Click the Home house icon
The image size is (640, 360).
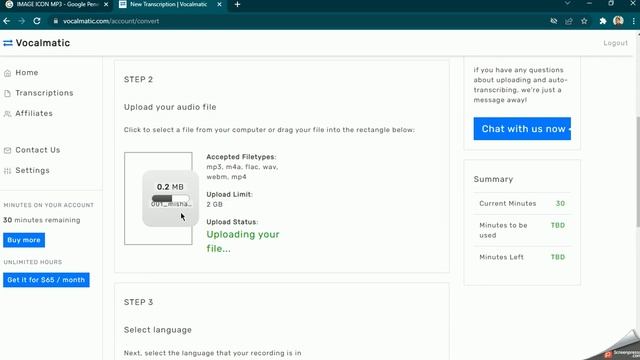coord(7,73)
